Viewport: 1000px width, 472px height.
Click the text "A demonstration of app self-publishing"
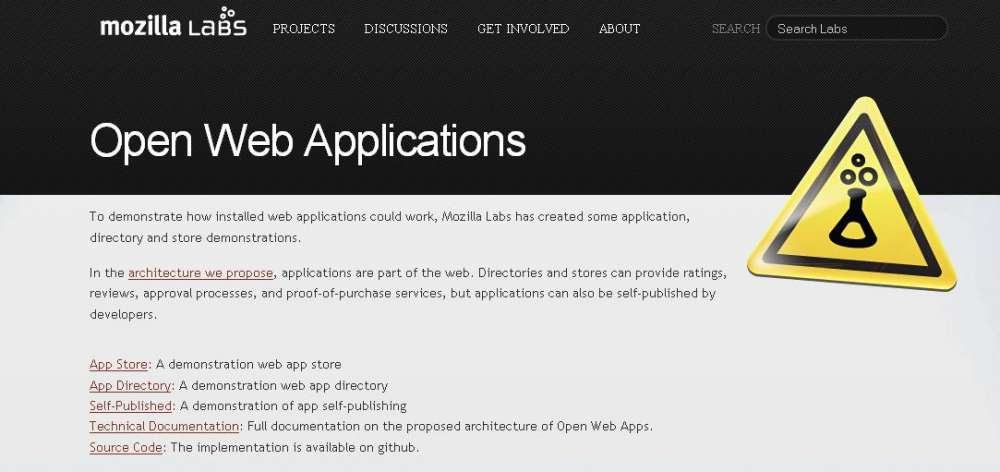click(x=293, y=406)
